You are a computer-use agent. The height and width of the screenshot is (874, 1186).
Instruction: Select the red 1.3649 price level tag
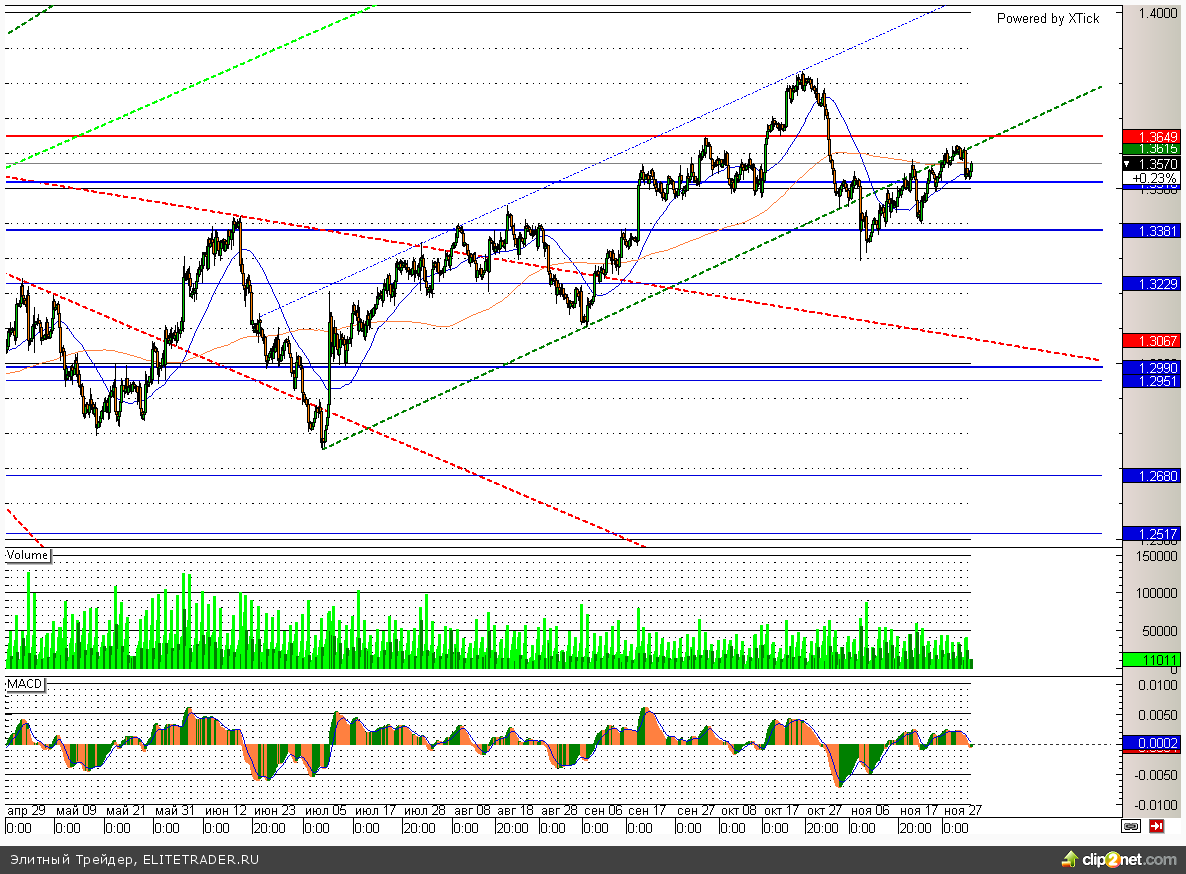pos(1152,136)
